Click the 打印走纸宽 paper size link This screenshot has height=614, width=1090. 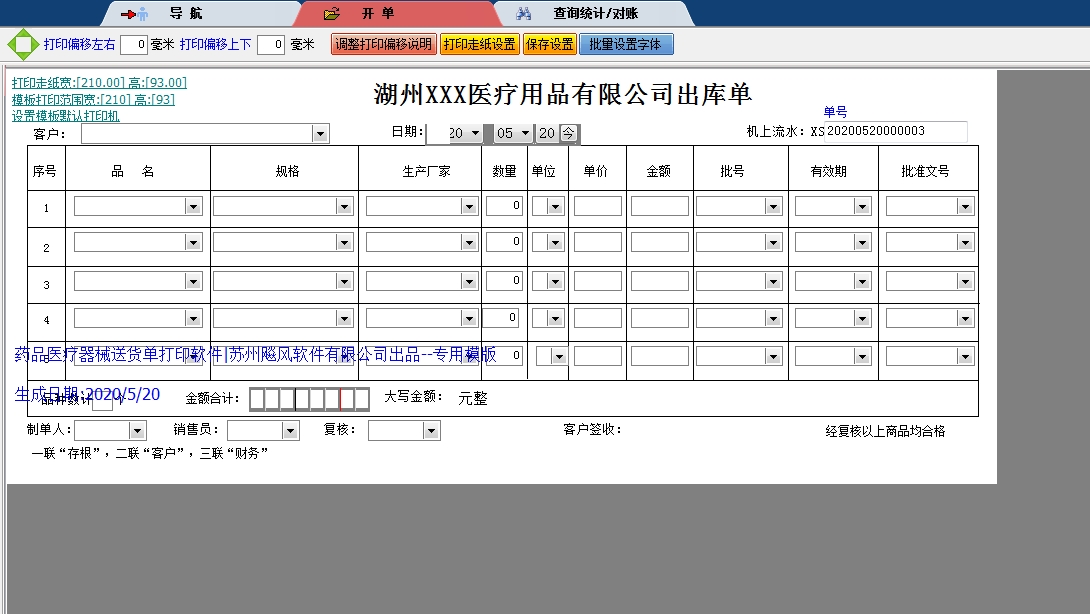coord(99,83)
